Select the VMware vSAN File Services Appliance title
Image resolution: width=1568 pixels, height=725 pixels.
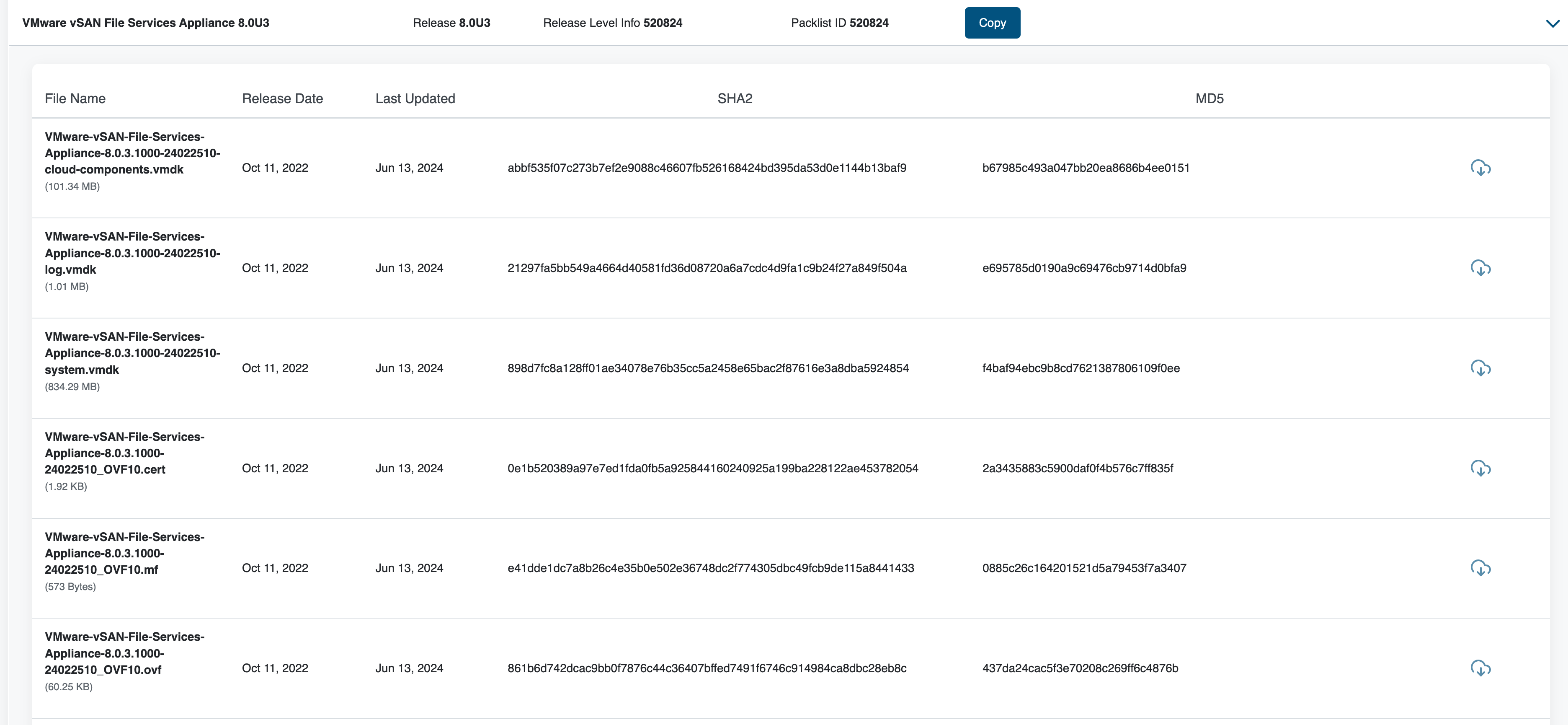[145, 23]
